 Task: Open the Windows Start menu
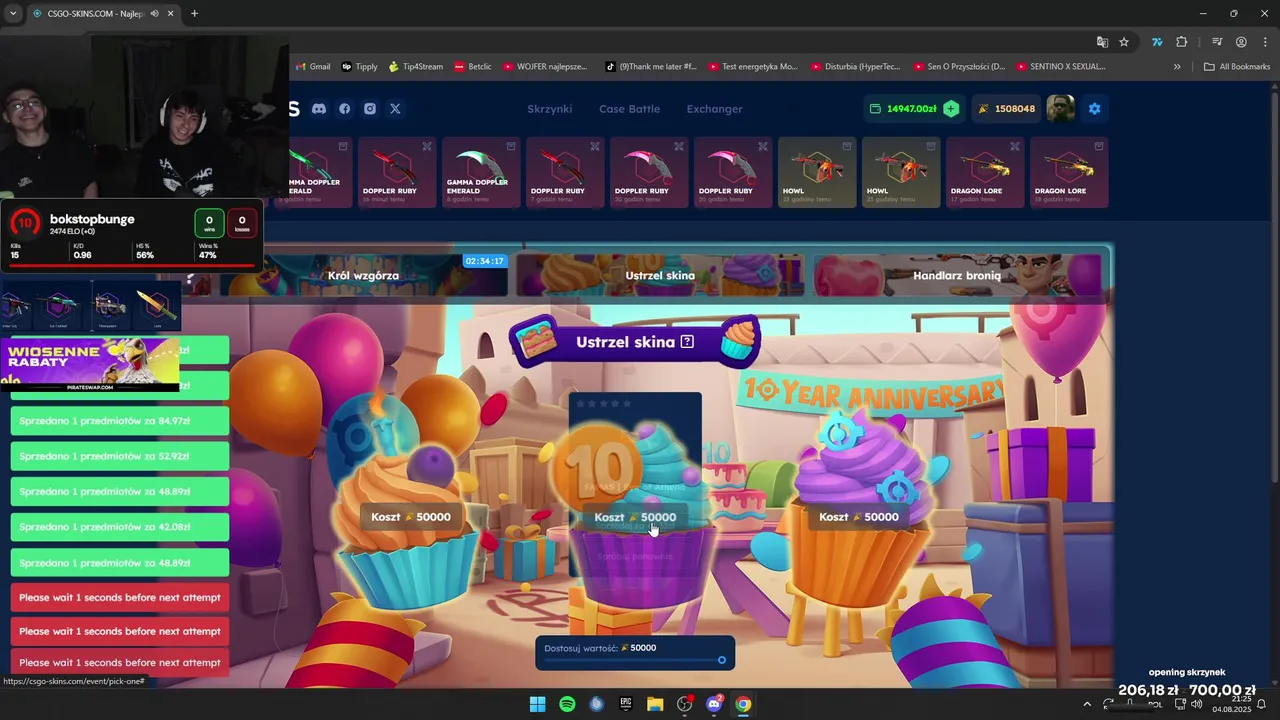537,704
